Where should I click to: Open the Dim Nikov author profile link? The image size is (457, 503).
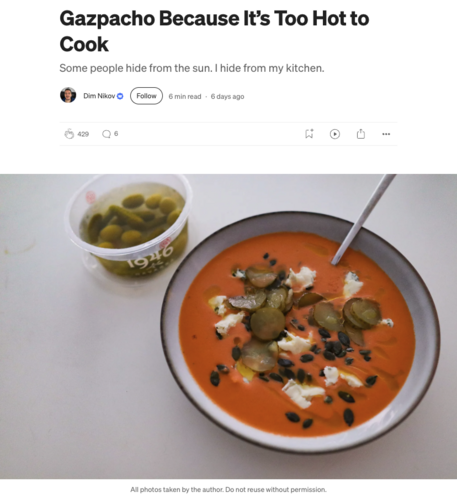[x=99, y=96]
